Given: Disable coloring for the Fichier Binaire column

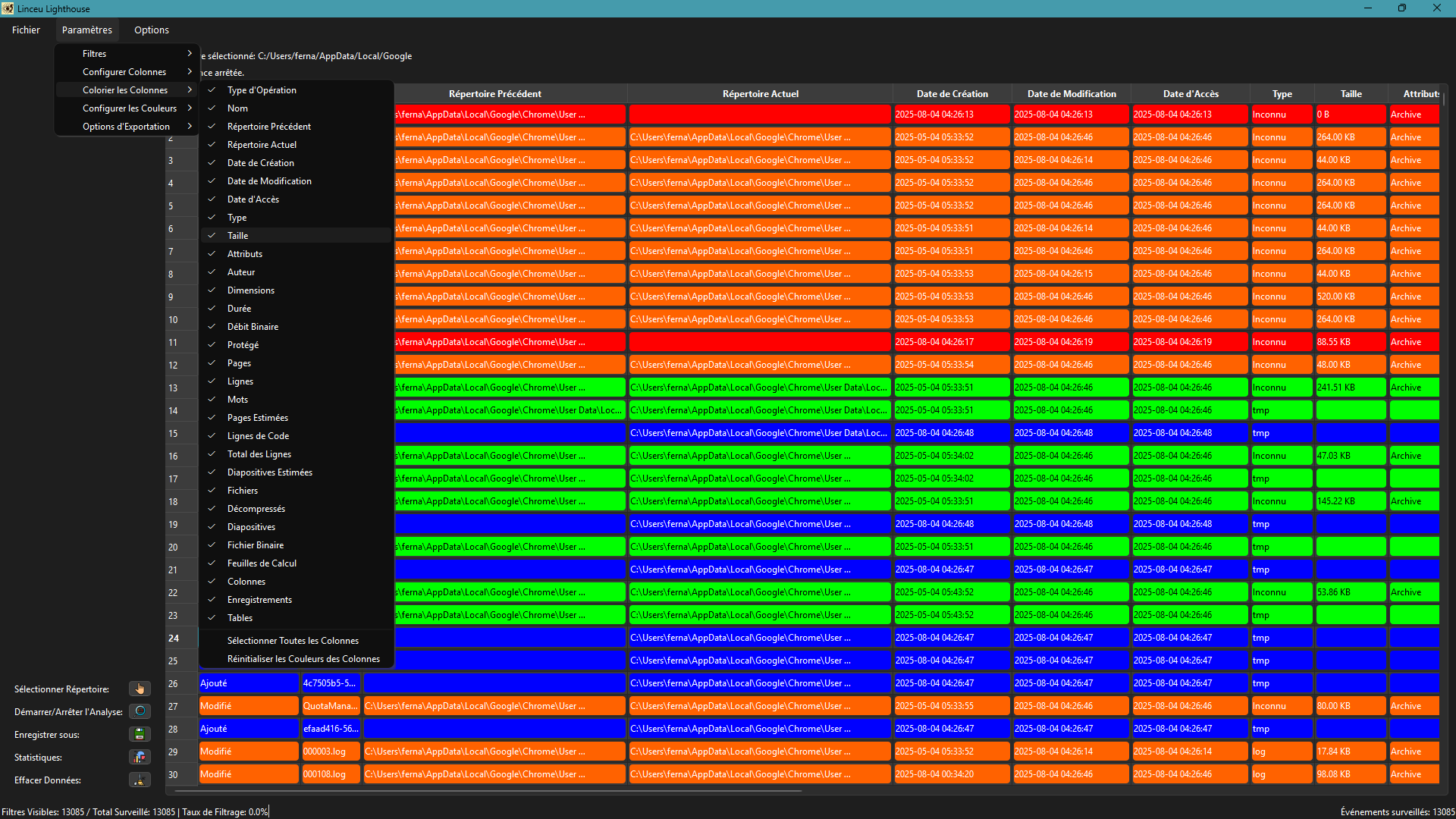Looking at the screenshot, I should coord(255,545).
